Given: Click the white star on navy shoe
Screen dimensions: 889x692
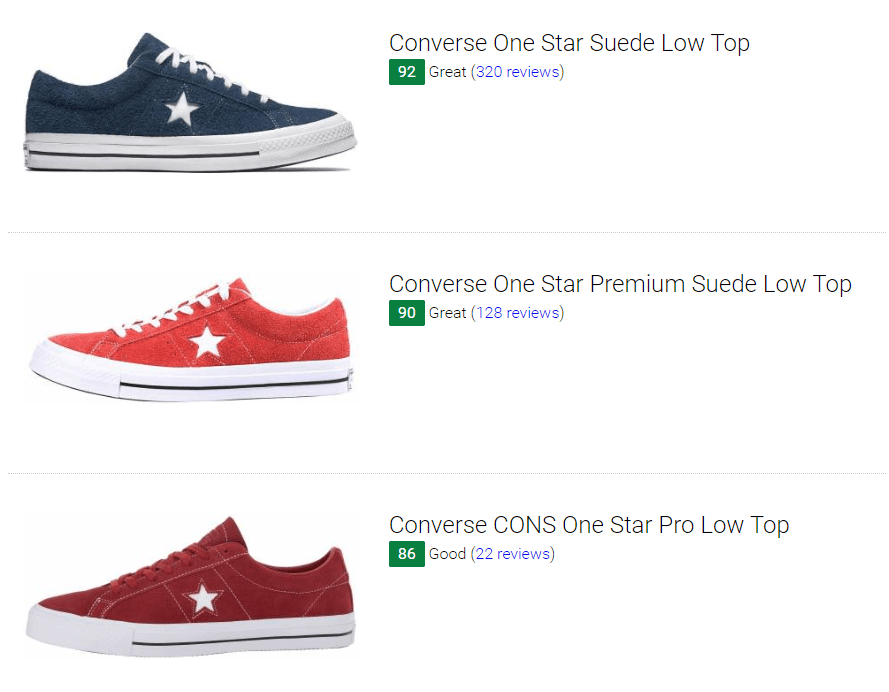Looking at the screenshot, I should [x=181, y=109].
